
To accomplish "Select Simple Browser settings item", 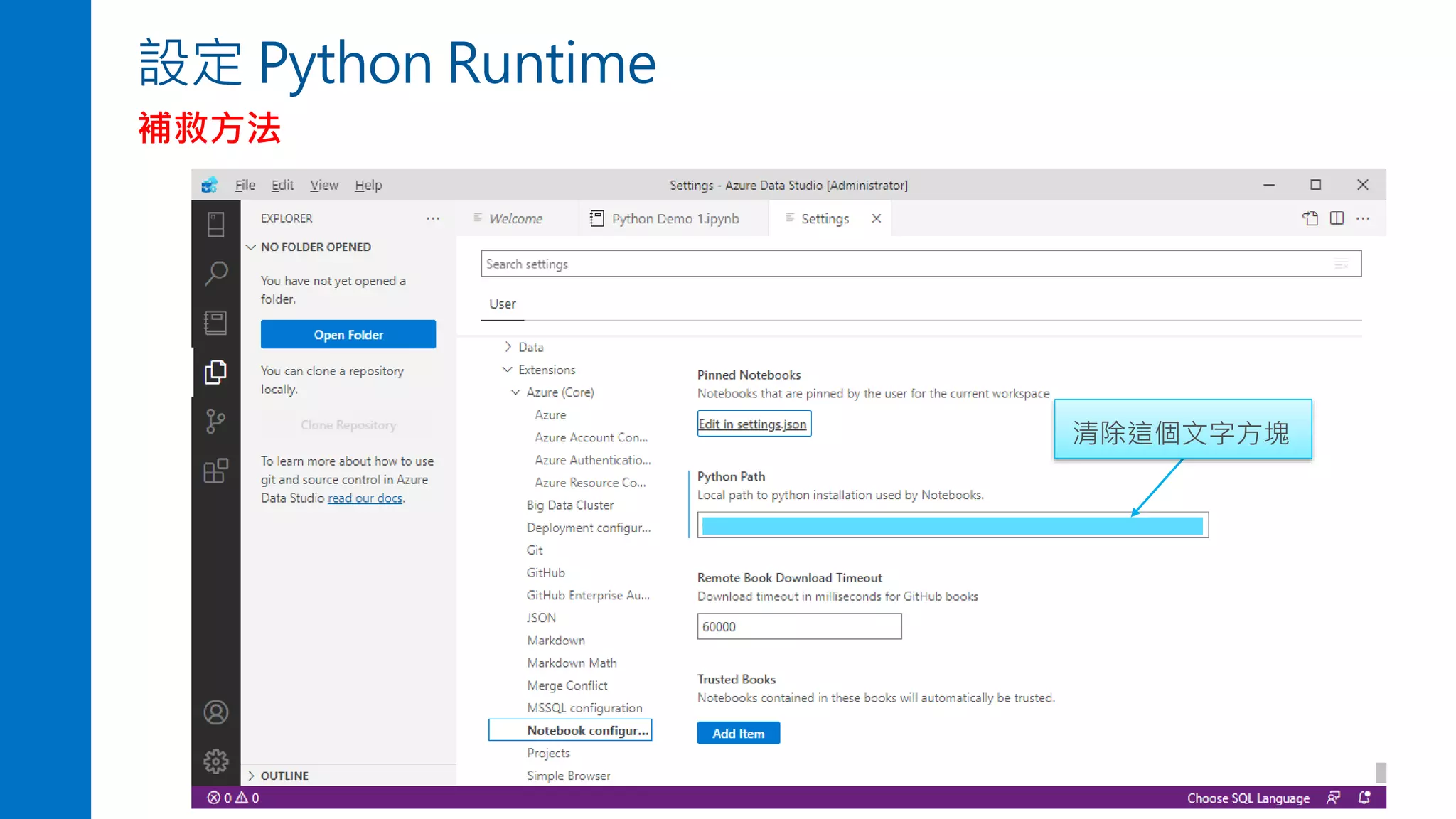I will coord(568,776).
